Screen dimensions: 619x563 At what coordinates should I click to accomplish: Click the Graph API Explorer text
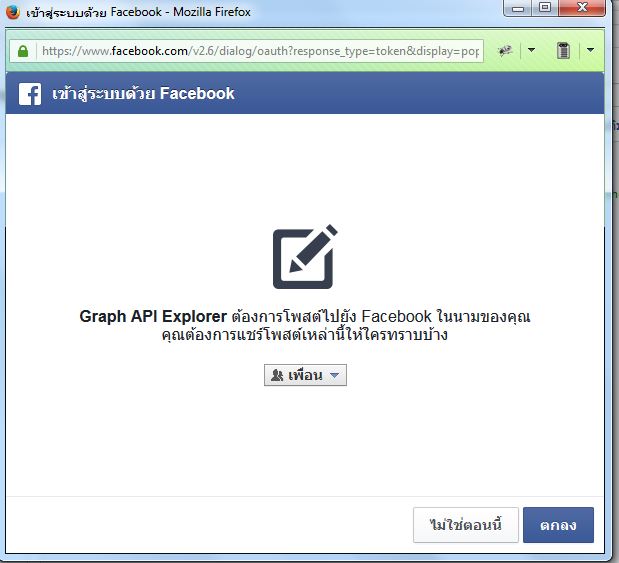pos(153,316)
